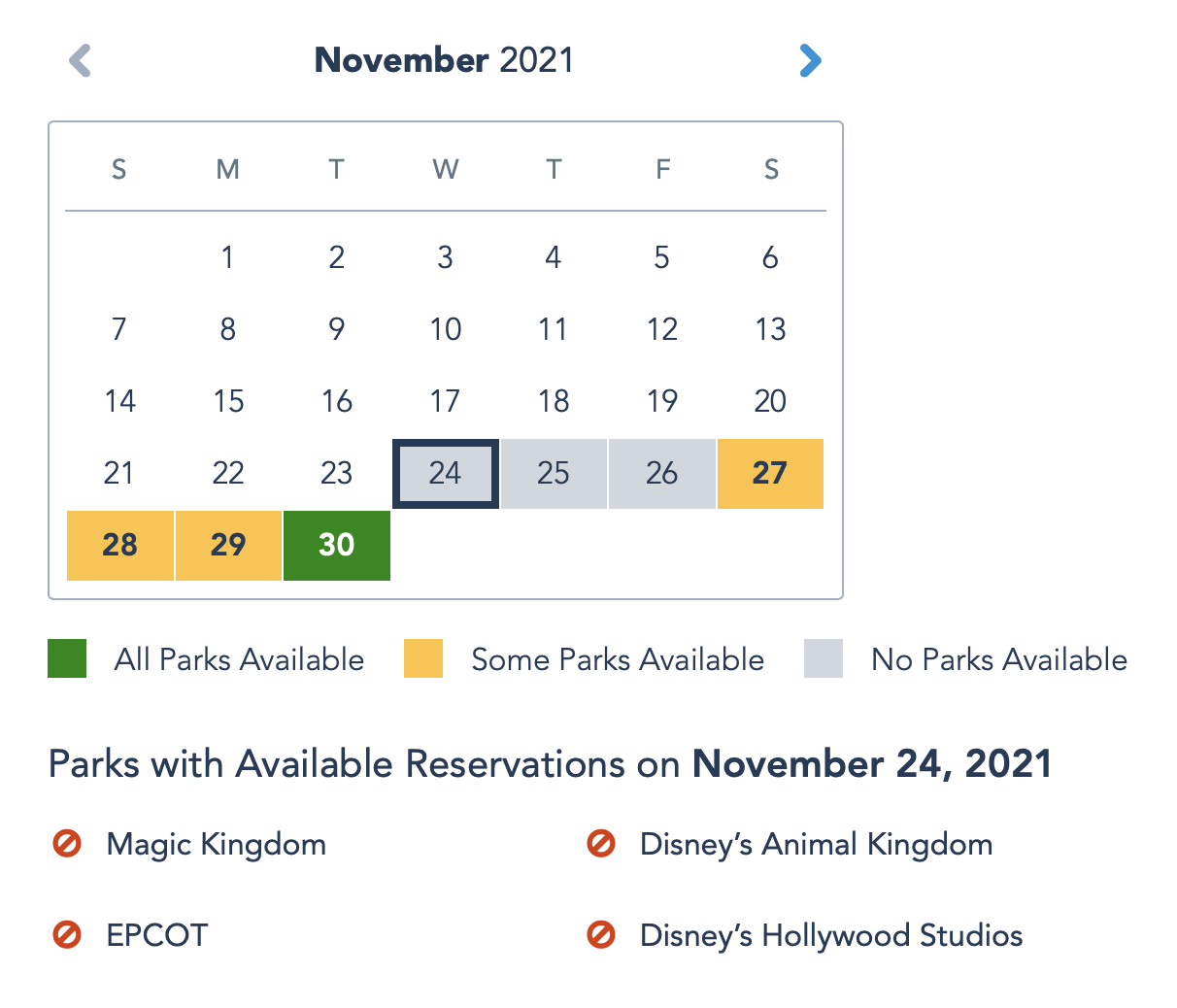1177x1008 pixels.
Task: Click unavailable icon beside Disney's Hollywood Studios
Action: pos(601,934)
